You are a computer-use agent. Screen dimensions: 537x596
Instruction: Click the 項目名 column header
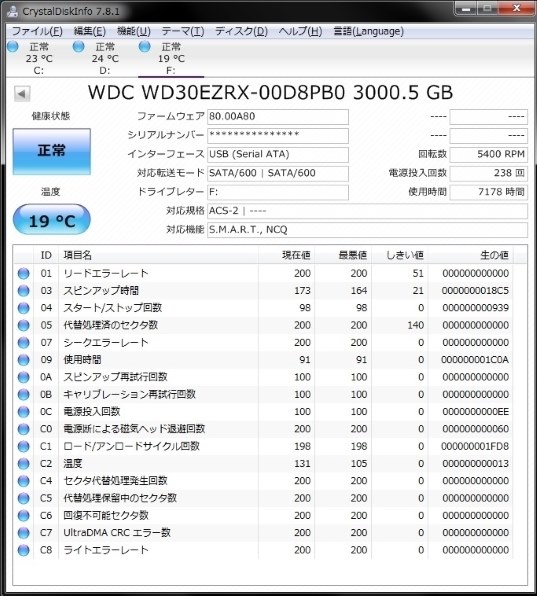click(158, 255)
